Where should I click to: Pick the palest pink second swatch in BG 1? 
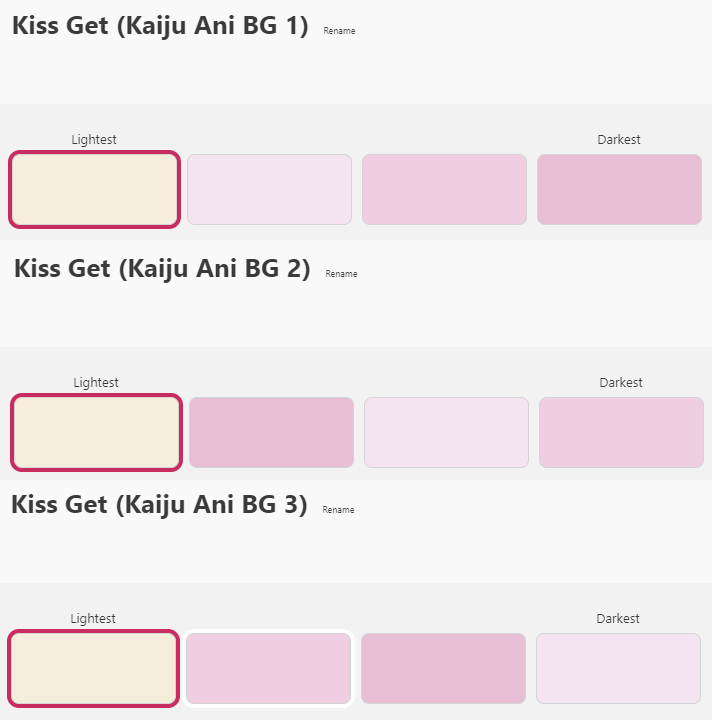[269, 189]
